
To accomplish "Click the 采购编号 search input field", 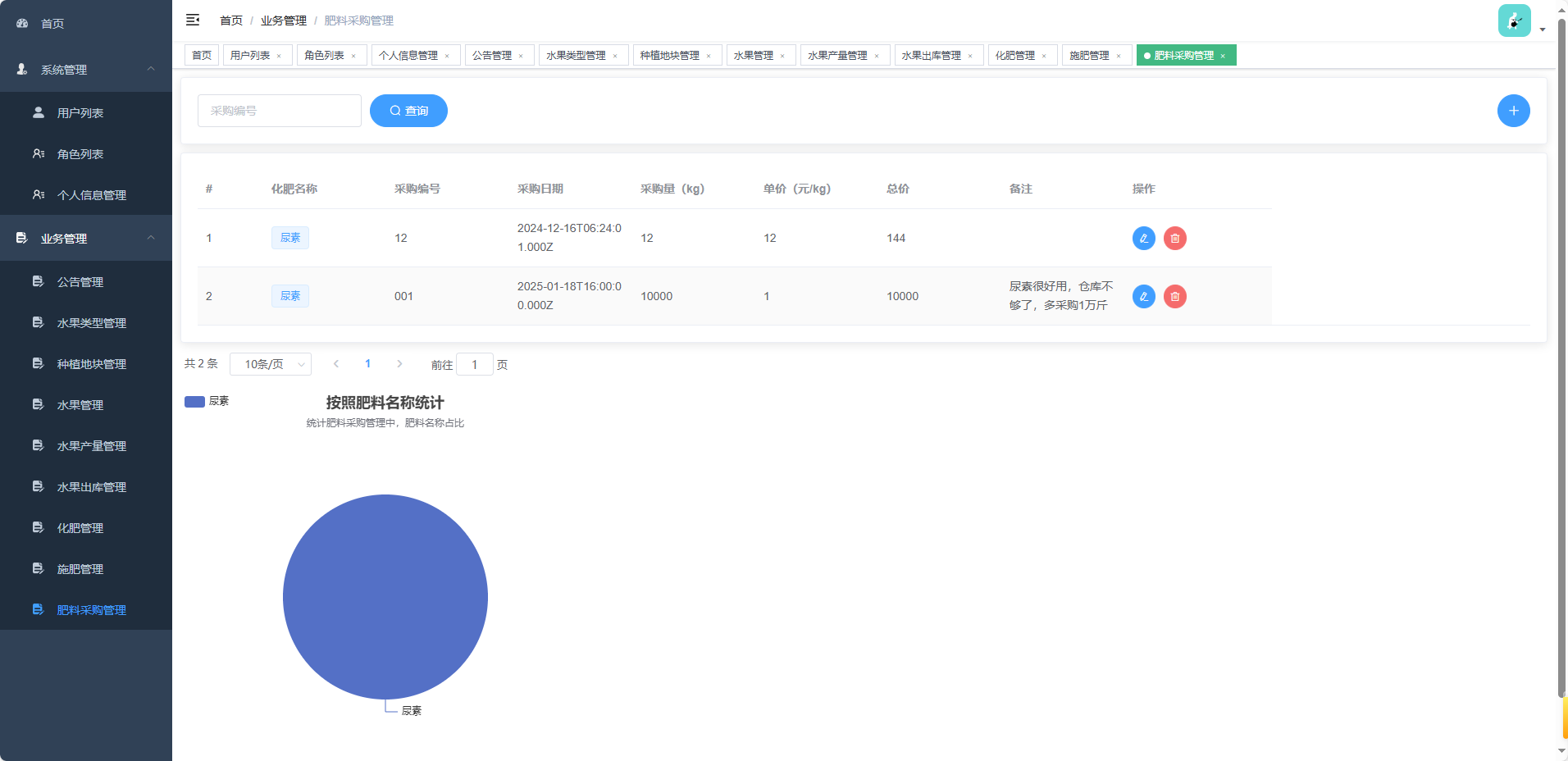I will 279,110.
